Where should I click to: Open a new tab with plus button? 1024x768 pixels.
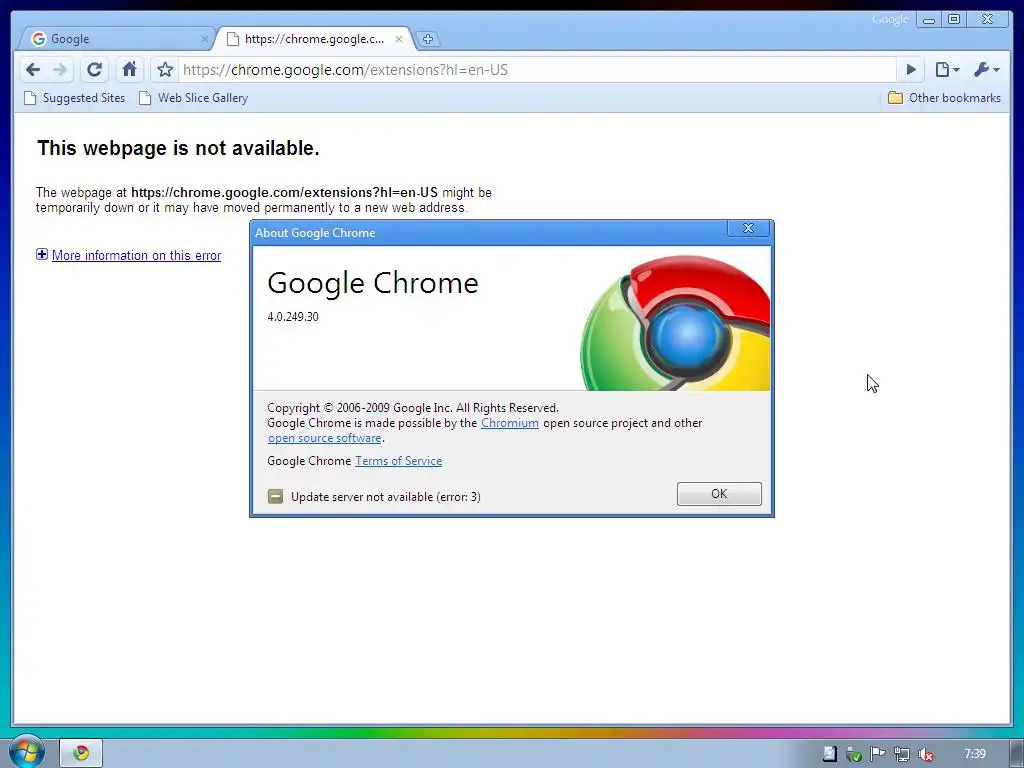click(428, 39)
